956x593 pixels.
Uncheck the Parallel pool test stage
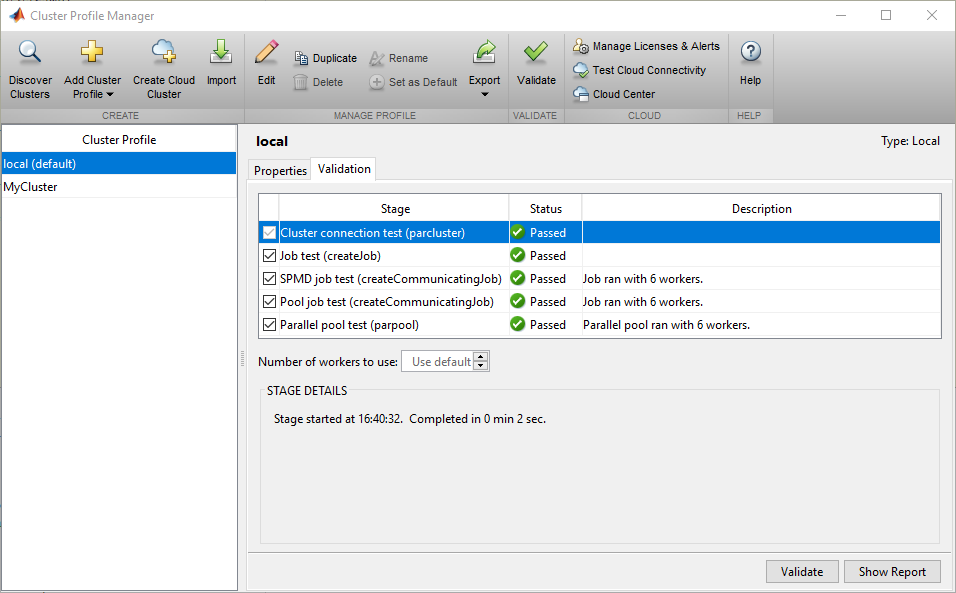[x=268, y=324]
